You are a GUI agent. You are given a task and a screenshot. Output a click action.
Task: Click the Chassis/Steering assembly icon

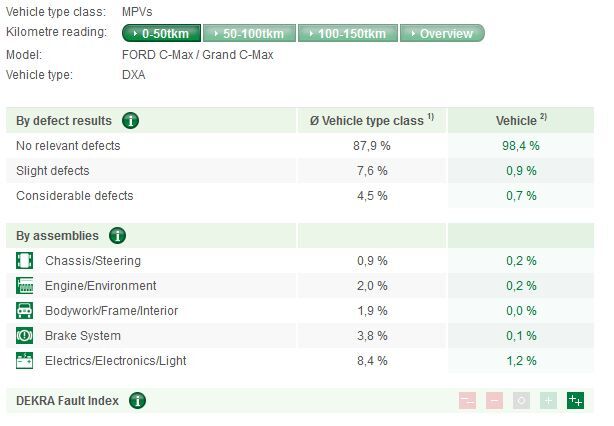25,261
